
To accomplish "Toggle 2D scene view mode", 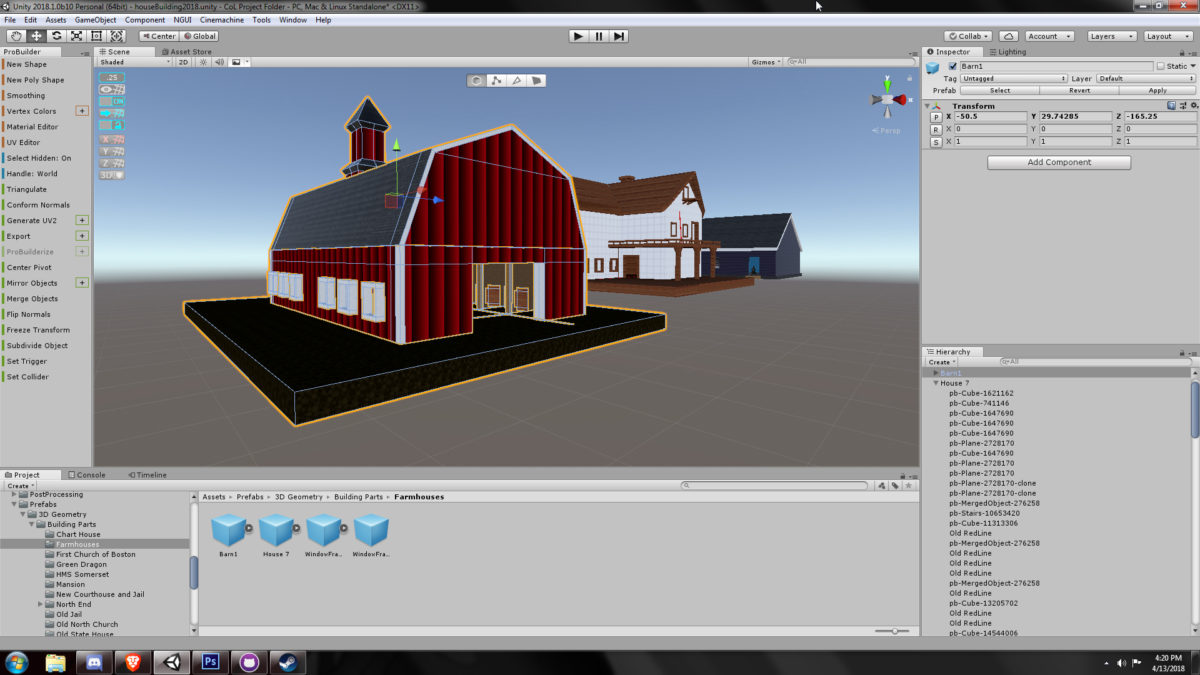I will coord(183,62).
